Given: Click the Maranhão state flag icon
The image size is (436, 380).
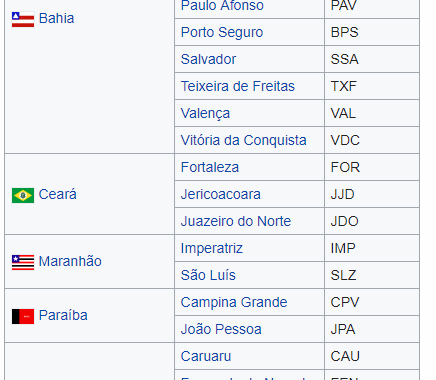Looking at the screenshot, I should (x=23, y=262).
